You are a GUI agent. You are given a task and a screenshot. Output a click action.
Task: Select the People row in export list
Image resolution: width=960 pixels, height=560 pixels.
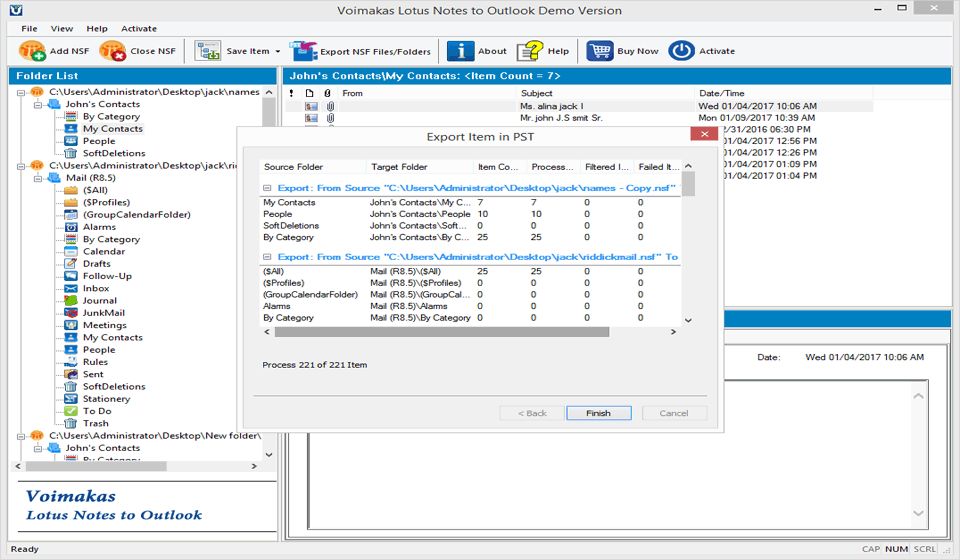pyautogui.click(x=470, y=214)
